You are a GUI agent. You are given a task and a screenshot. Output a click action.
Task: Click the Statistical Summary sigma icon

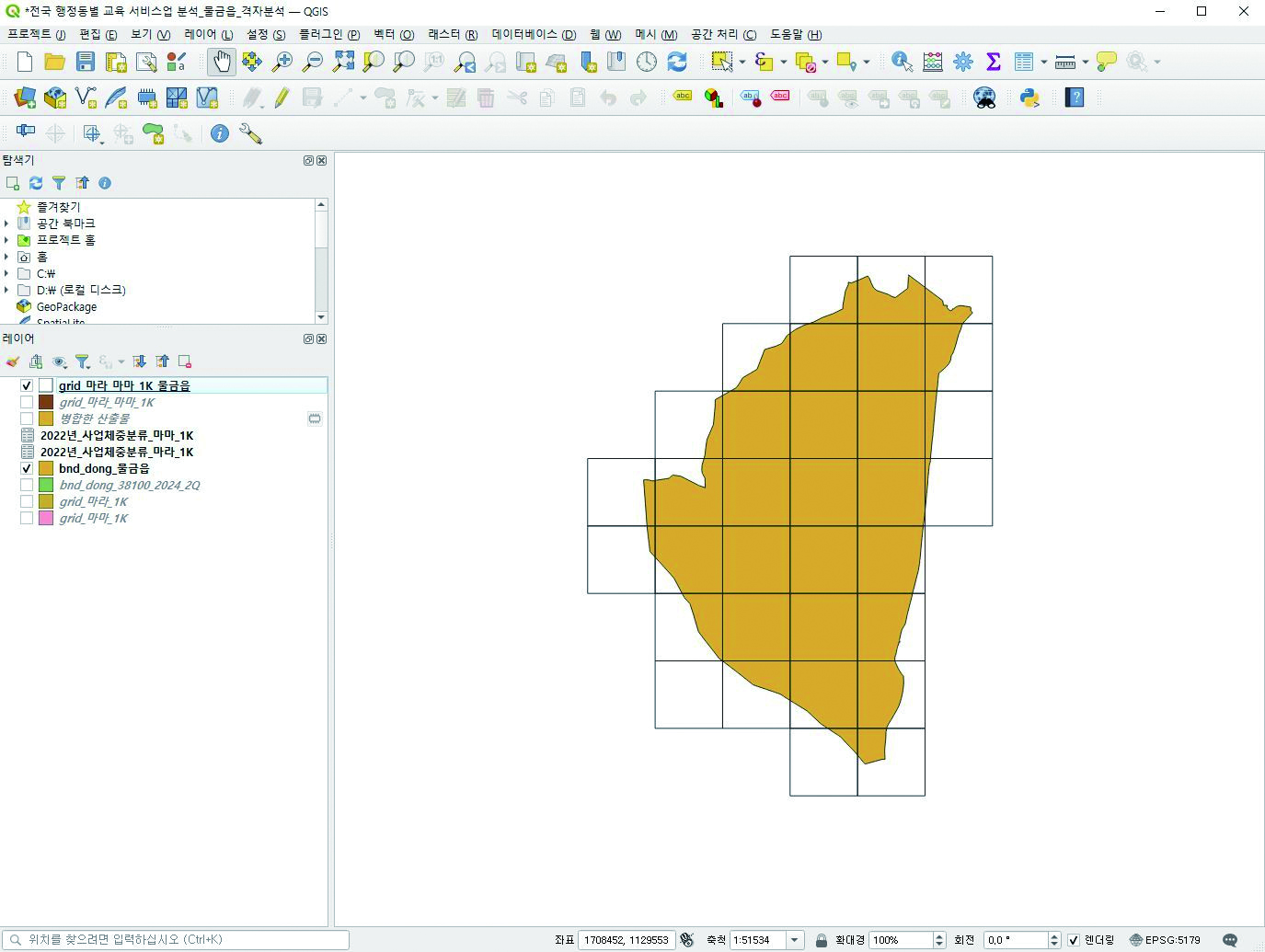pos(993,62)
